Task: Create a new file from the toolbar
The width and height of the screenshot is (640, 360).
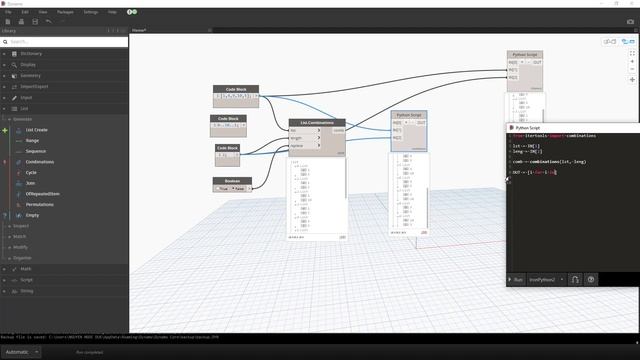Action: tap(8, 22)
